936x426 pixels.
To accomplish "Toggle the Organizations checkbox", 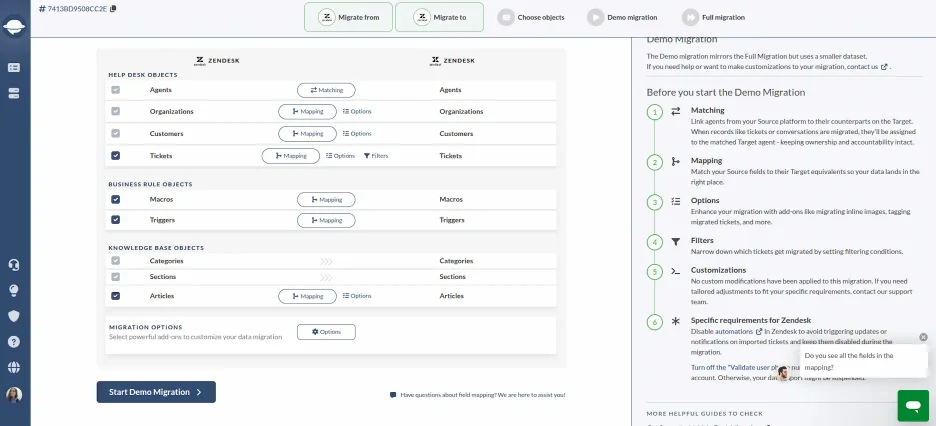I will [x=115, y=112].
